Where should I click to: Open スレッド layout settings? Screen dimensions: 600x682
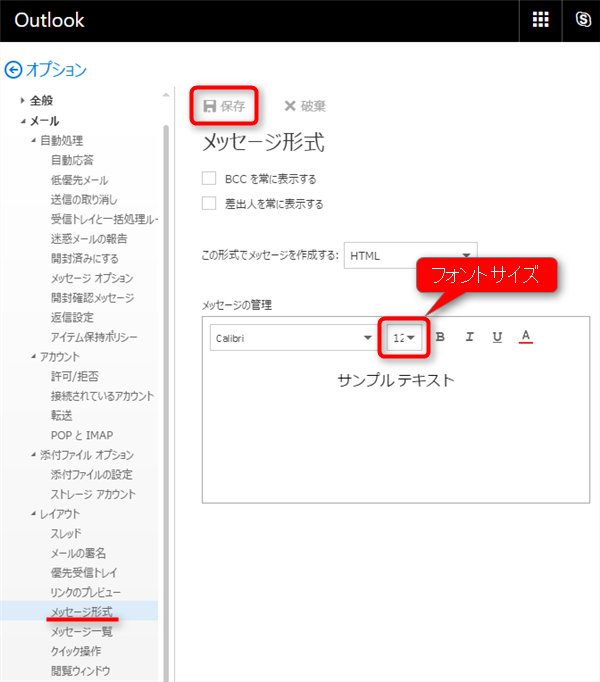[66, 534]
